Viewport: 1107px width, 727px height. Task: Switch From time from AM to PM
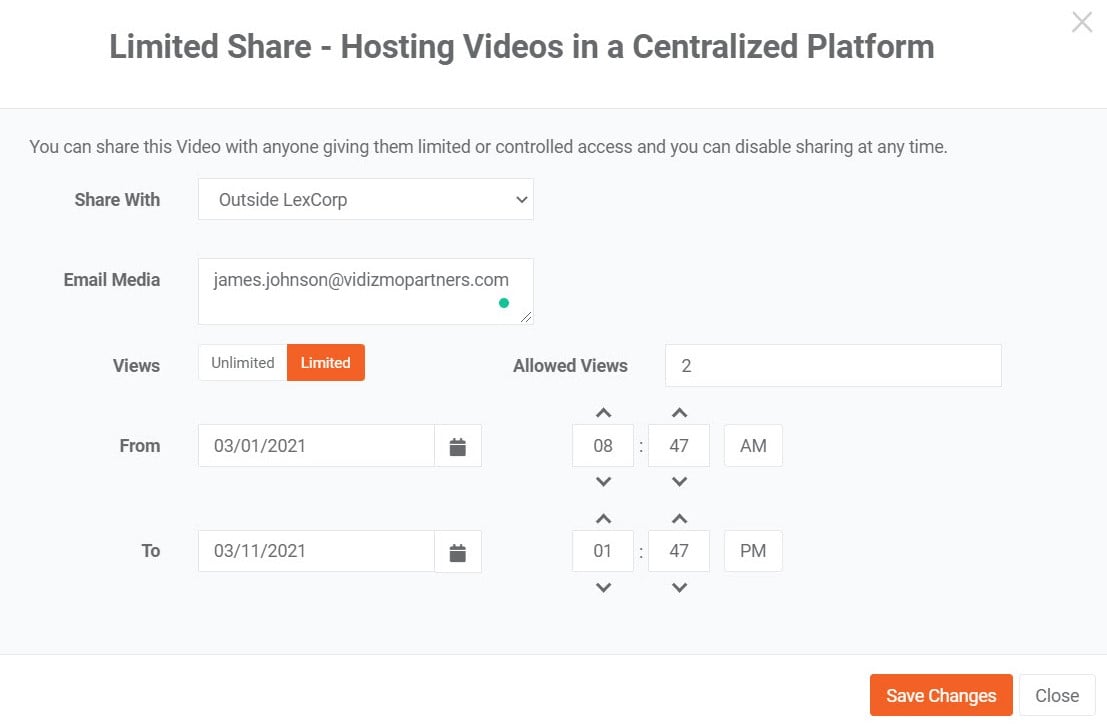[752, 445]
